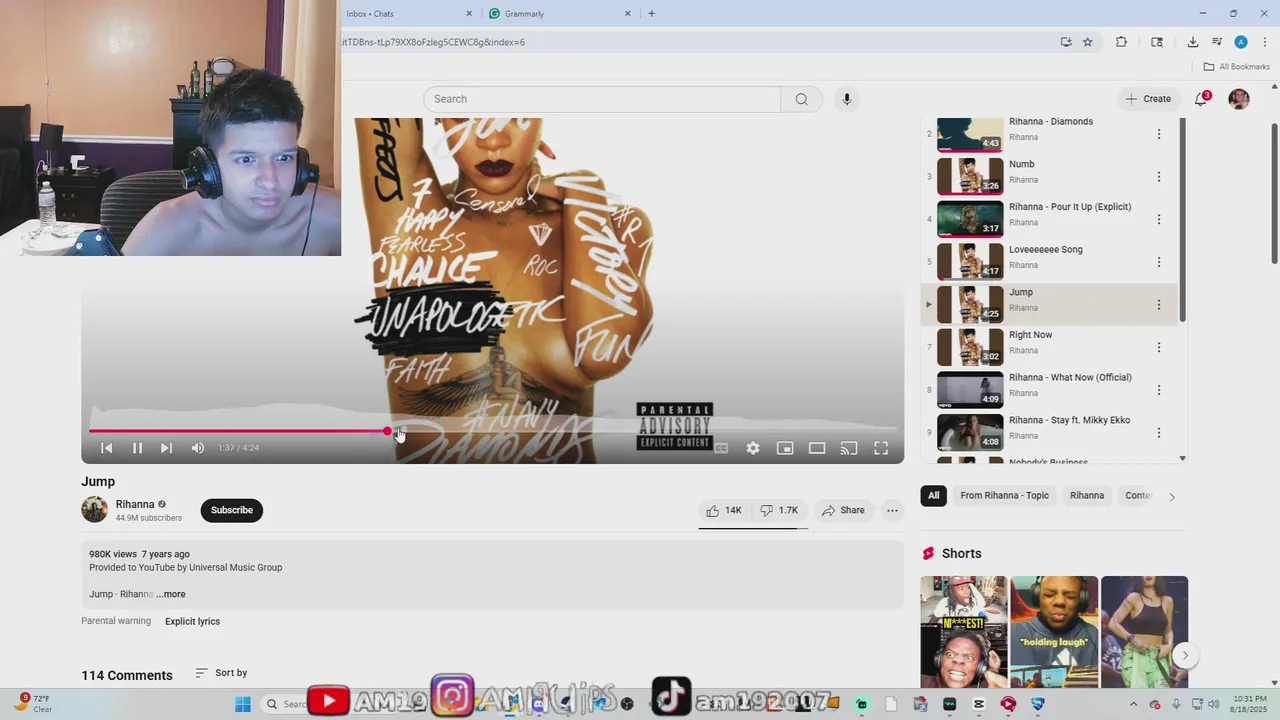This screenshot has height=720, width=1280.
Task: Open options menu for Diamonds row
Action: (1159, 134)
